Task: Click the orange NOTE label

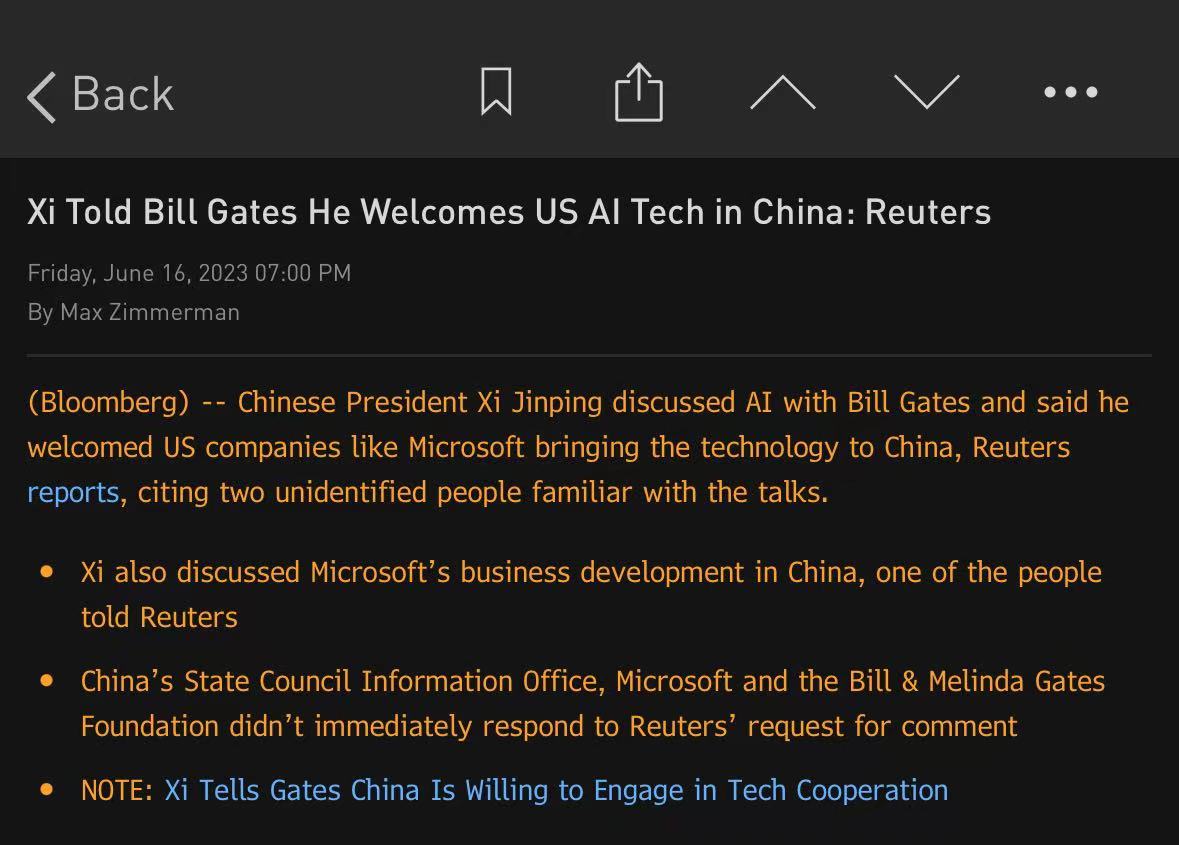Action: (x=117, y=790)
